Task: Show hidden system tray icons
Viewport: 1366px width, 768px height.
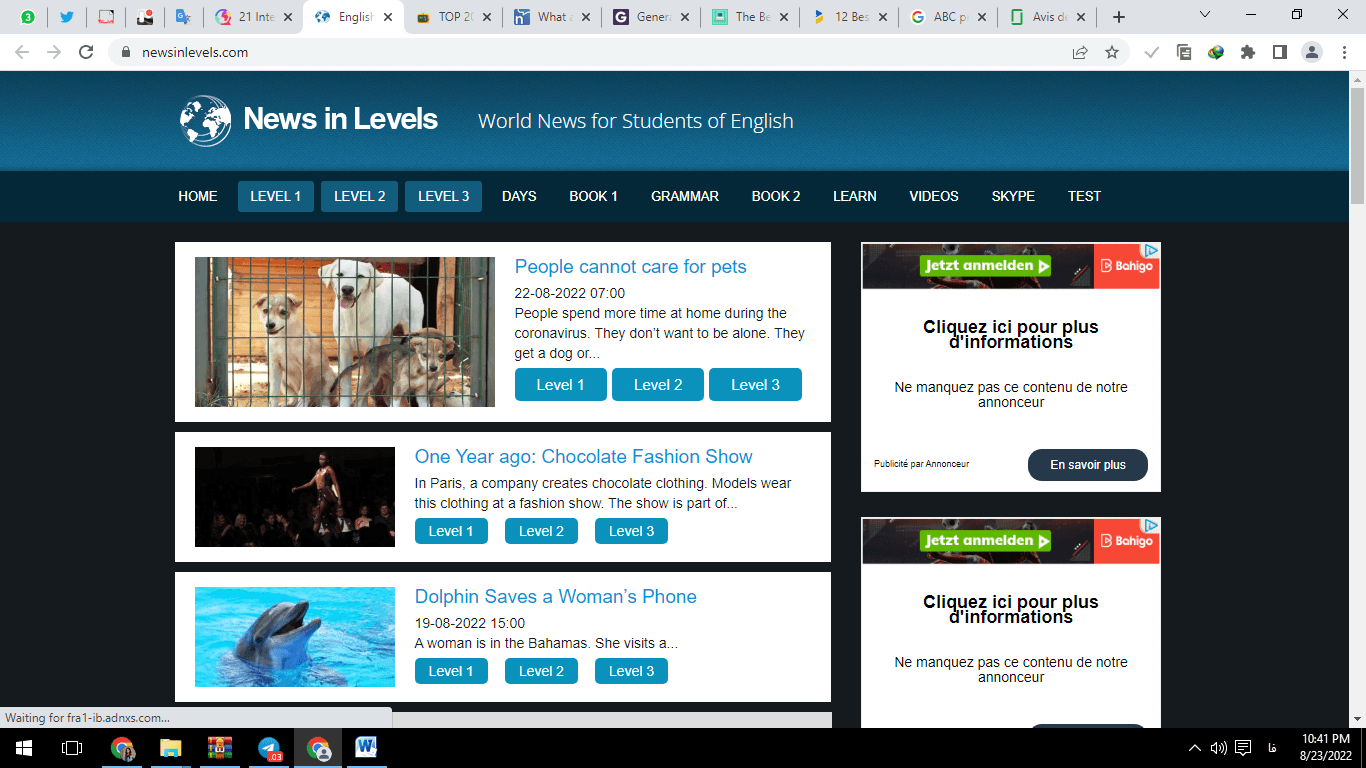Action: pos(1194,748)
